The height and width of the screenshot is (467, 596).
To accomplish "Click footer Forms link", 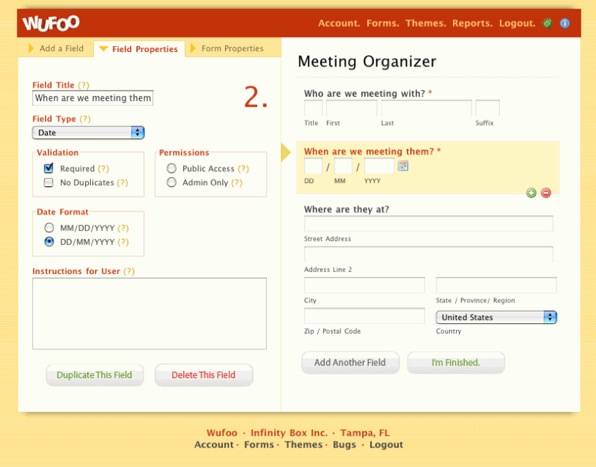I will (x=259, y=445).
